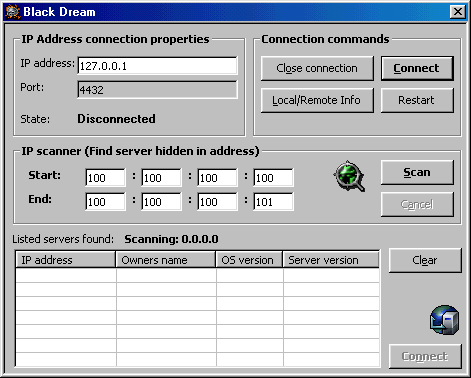Screen dimensions: 471x378
Task: Select the first End octet field
Action: 105,201
